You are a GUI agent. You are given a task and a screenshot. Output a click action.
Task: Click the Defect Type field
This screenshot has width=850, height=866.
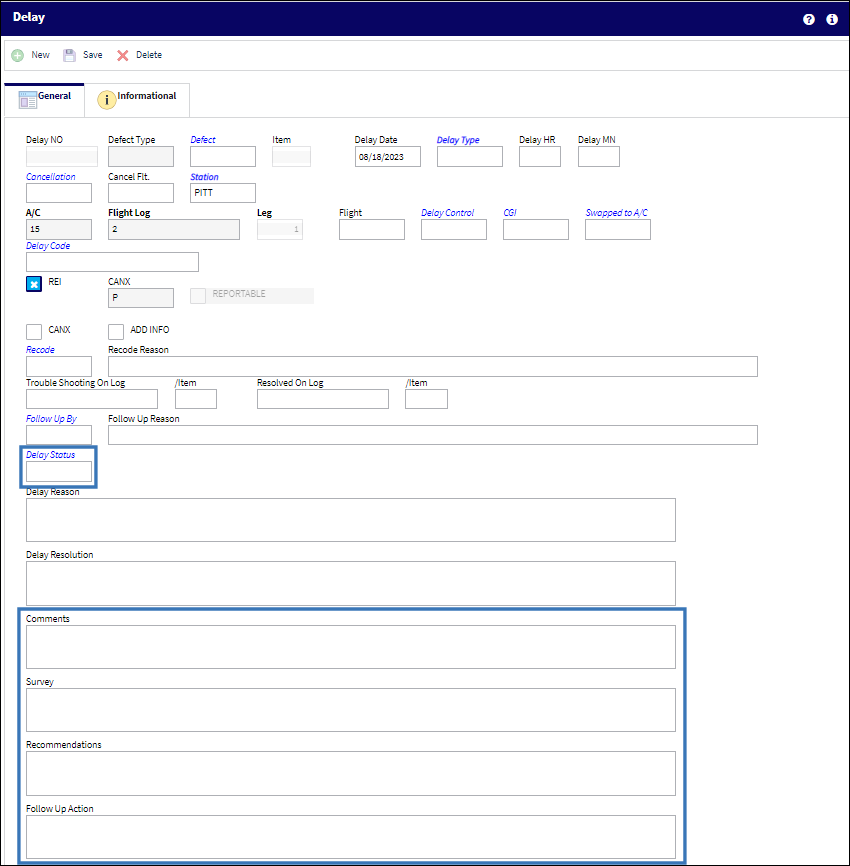pos(141,156)
